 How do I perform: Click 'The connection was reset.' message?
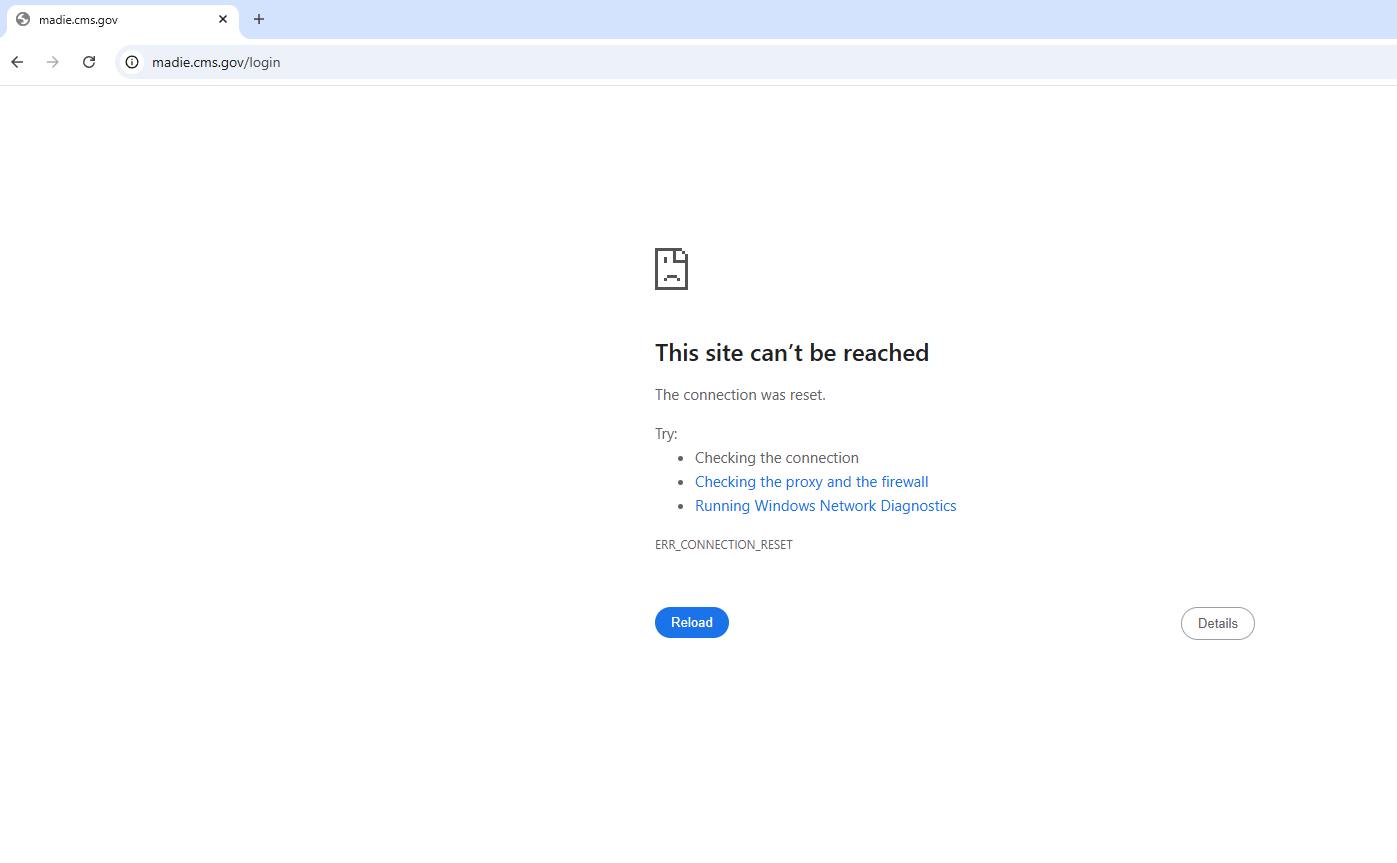tap(740, 395)
